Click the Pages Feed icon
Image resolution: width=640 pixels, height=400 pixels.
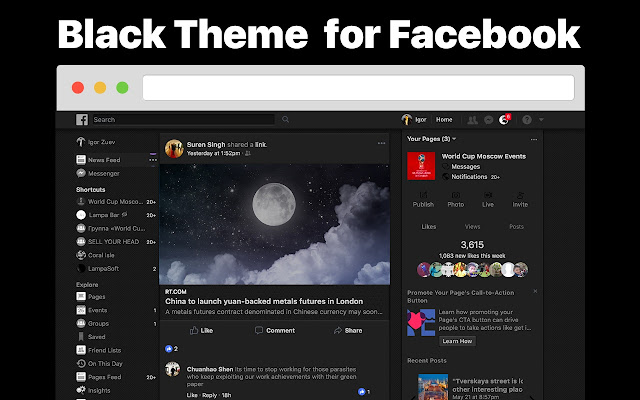click(81, 377)
